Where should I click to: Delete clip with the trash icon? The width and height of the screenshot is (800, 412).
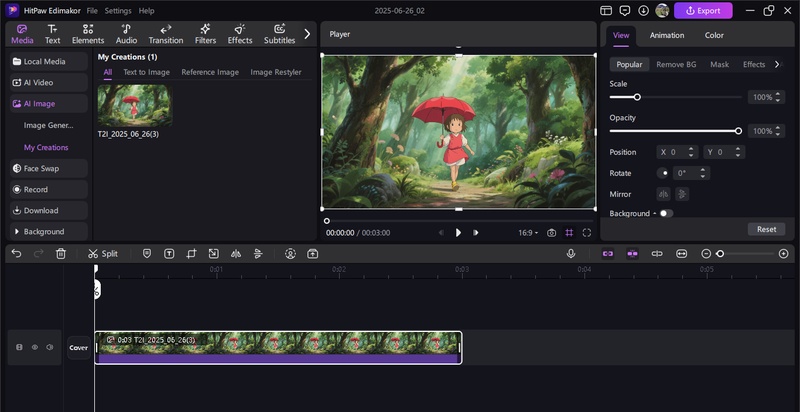pos(61,254)
